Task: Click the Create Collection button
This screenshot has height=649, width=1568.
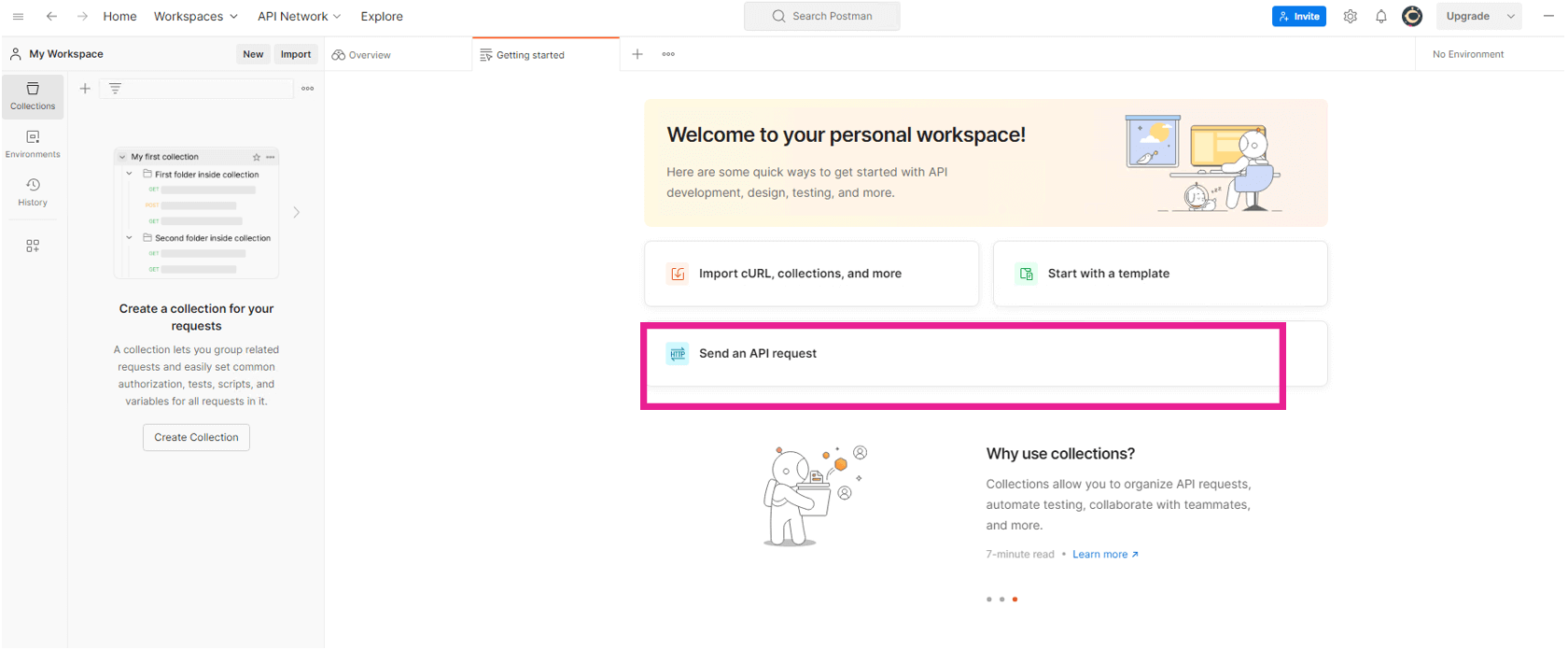Action: [x=196, y=437]
